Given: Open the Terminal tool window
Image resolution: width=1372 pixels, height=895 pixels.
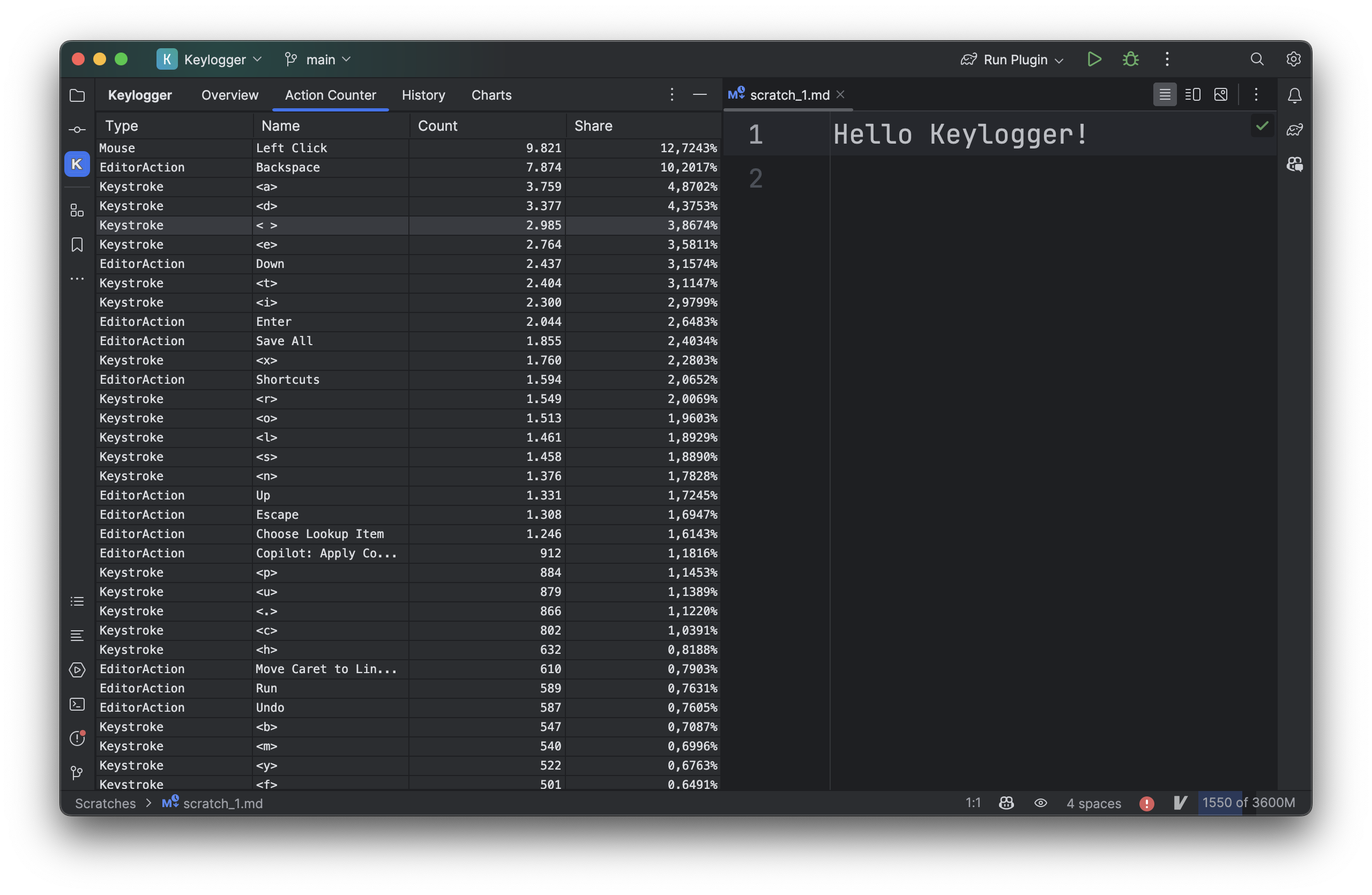Looking at the screenshot, I should click(77, 704).
